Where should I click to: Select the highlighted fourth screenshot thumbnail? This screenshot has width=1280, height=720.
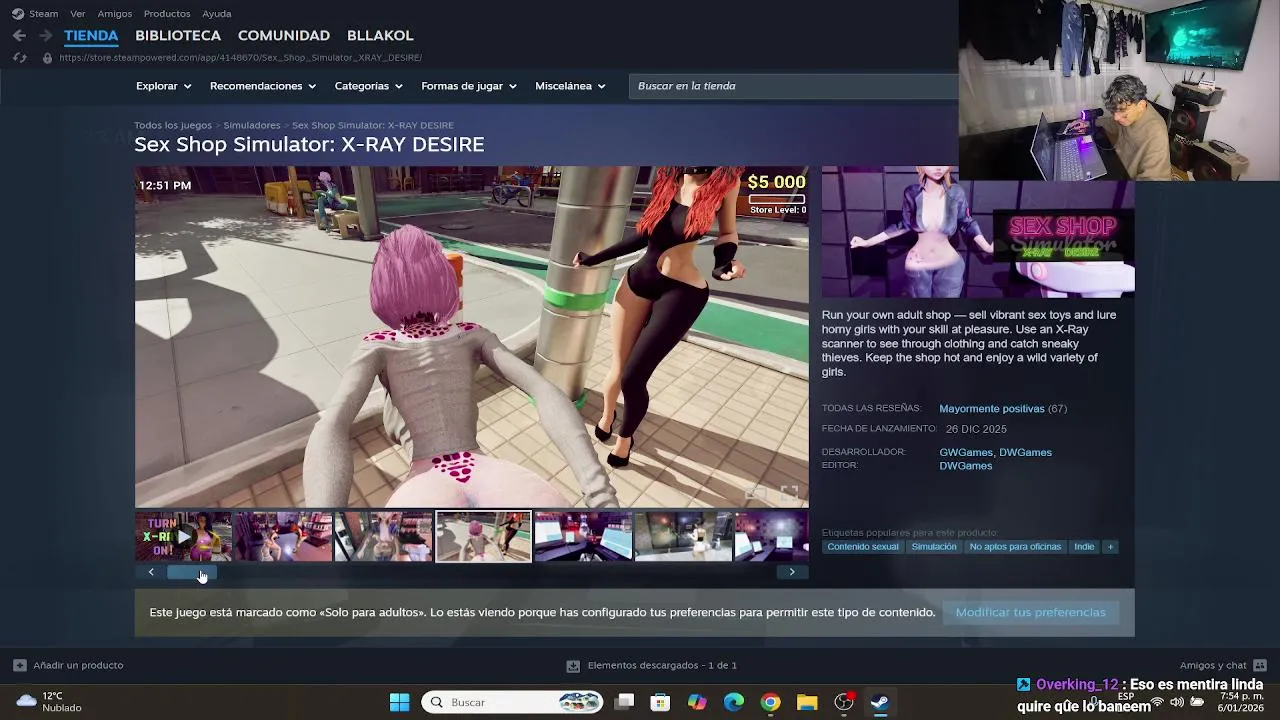coord(483,537)
